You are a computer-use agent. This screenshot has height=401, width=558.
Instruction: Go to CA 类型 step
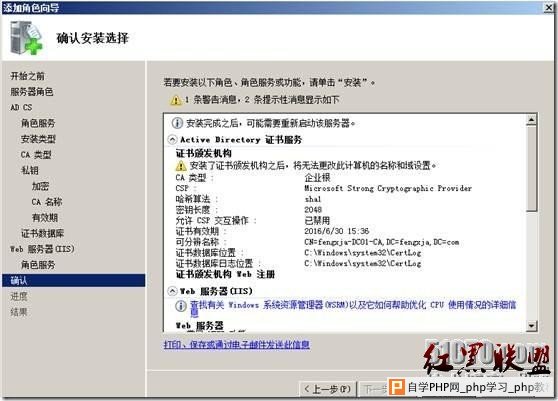tap(36, 154)
